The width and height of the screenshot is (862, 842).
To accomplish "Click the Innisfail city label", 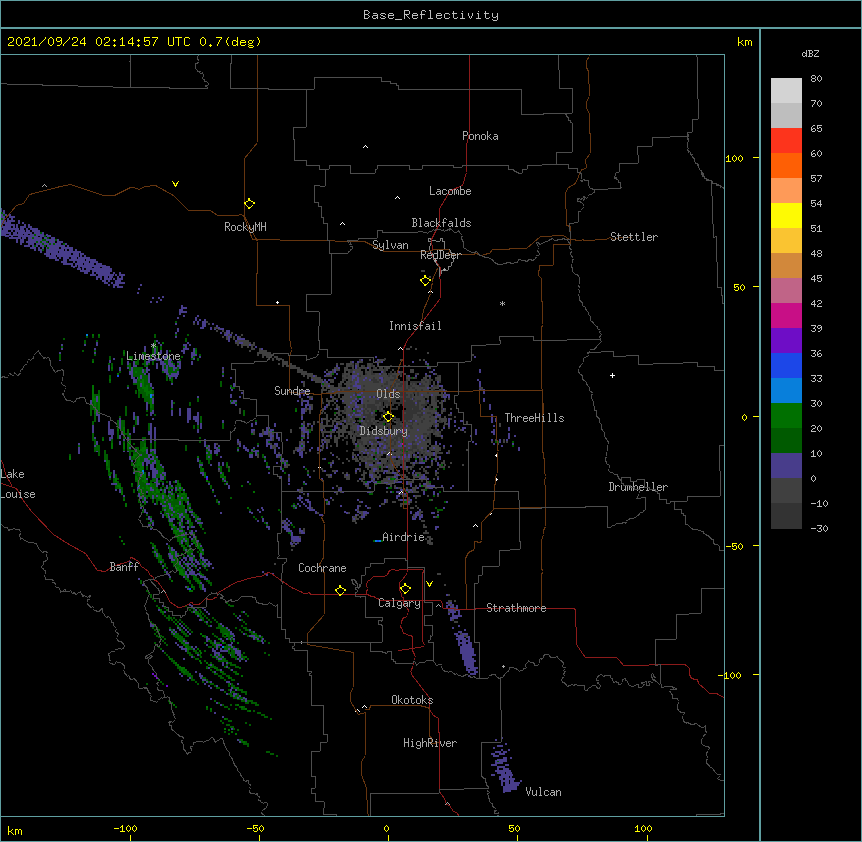I will coord(415,326).
